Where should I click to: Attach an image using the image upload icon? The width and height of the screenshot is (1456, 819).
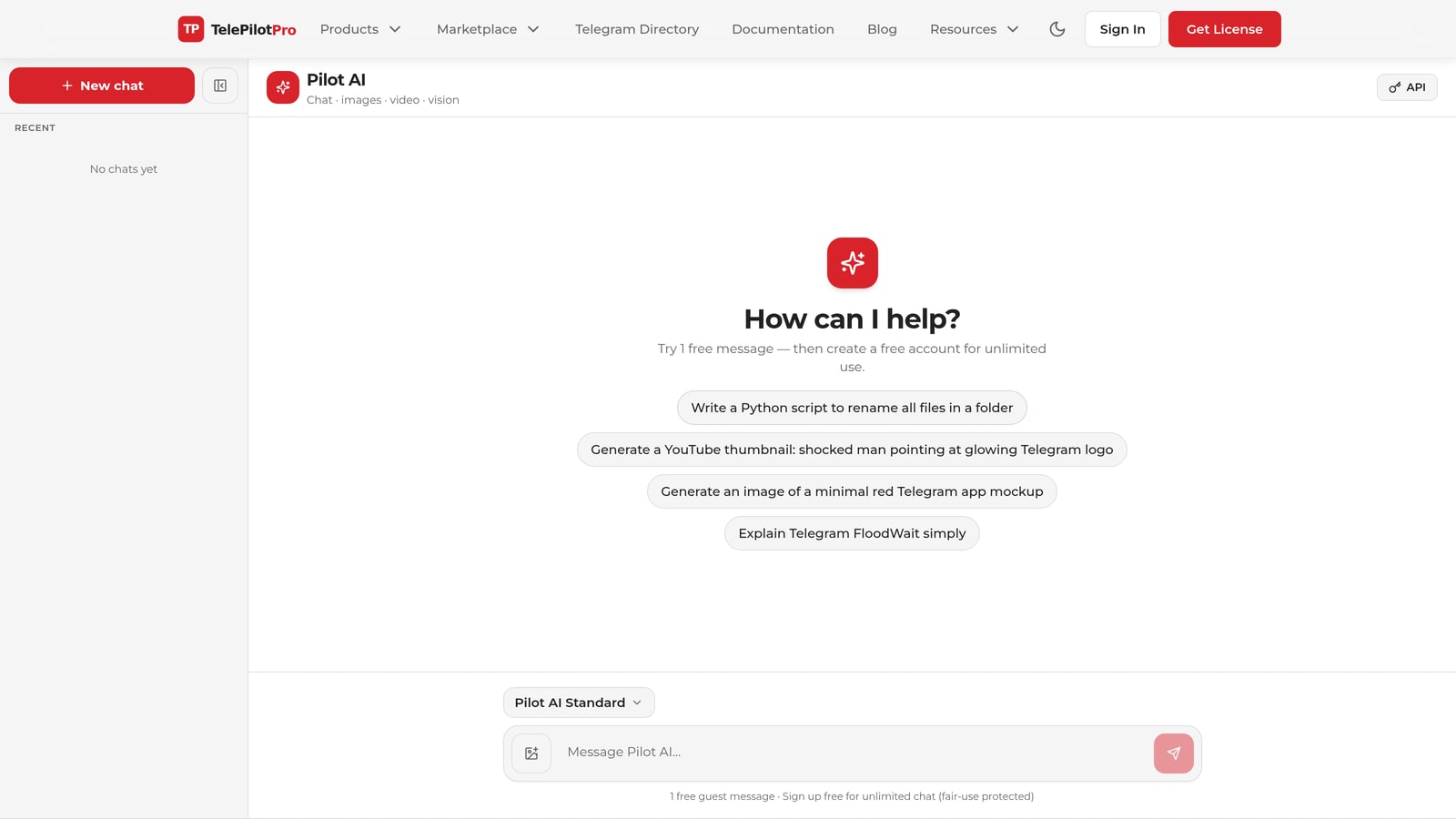531,753
